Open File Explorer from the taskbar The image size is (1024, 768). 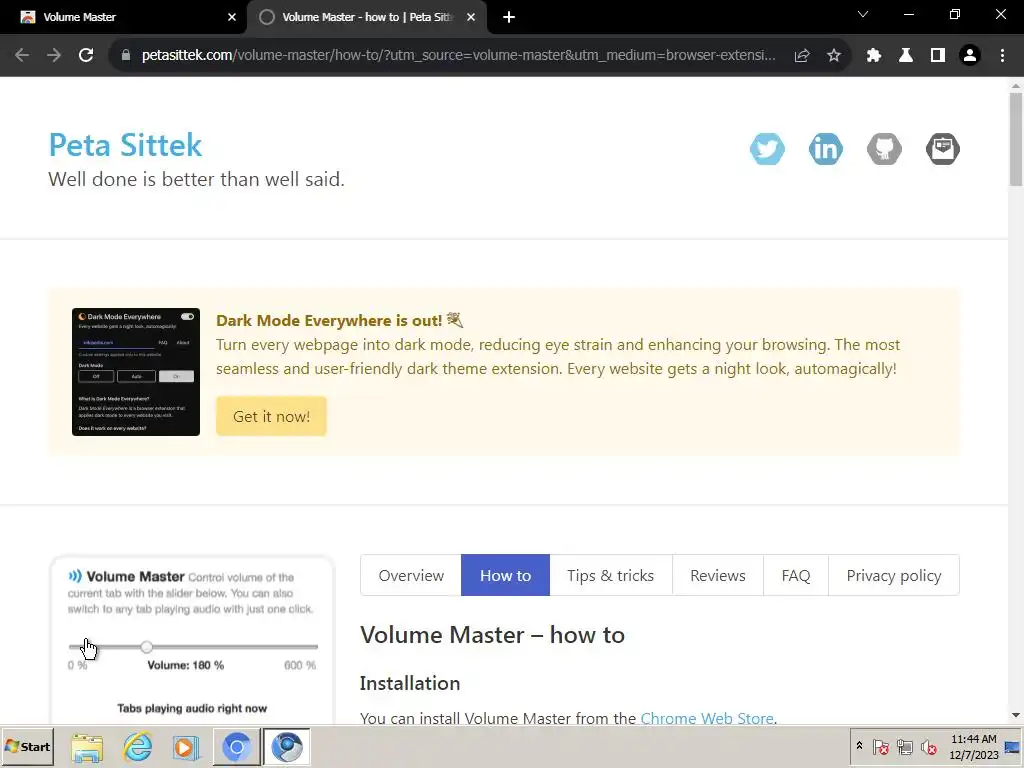point(88,747)
